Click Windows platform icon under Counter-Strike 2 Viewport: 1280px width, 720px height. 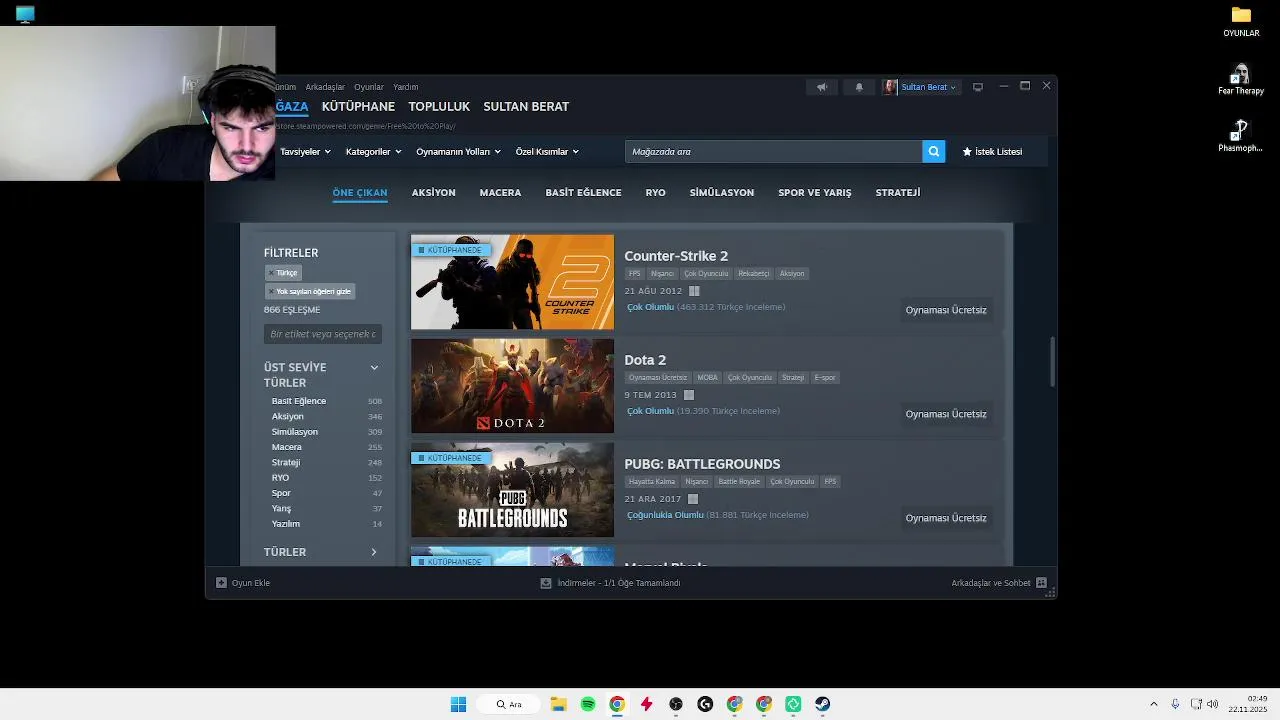[x=694, y=291]
